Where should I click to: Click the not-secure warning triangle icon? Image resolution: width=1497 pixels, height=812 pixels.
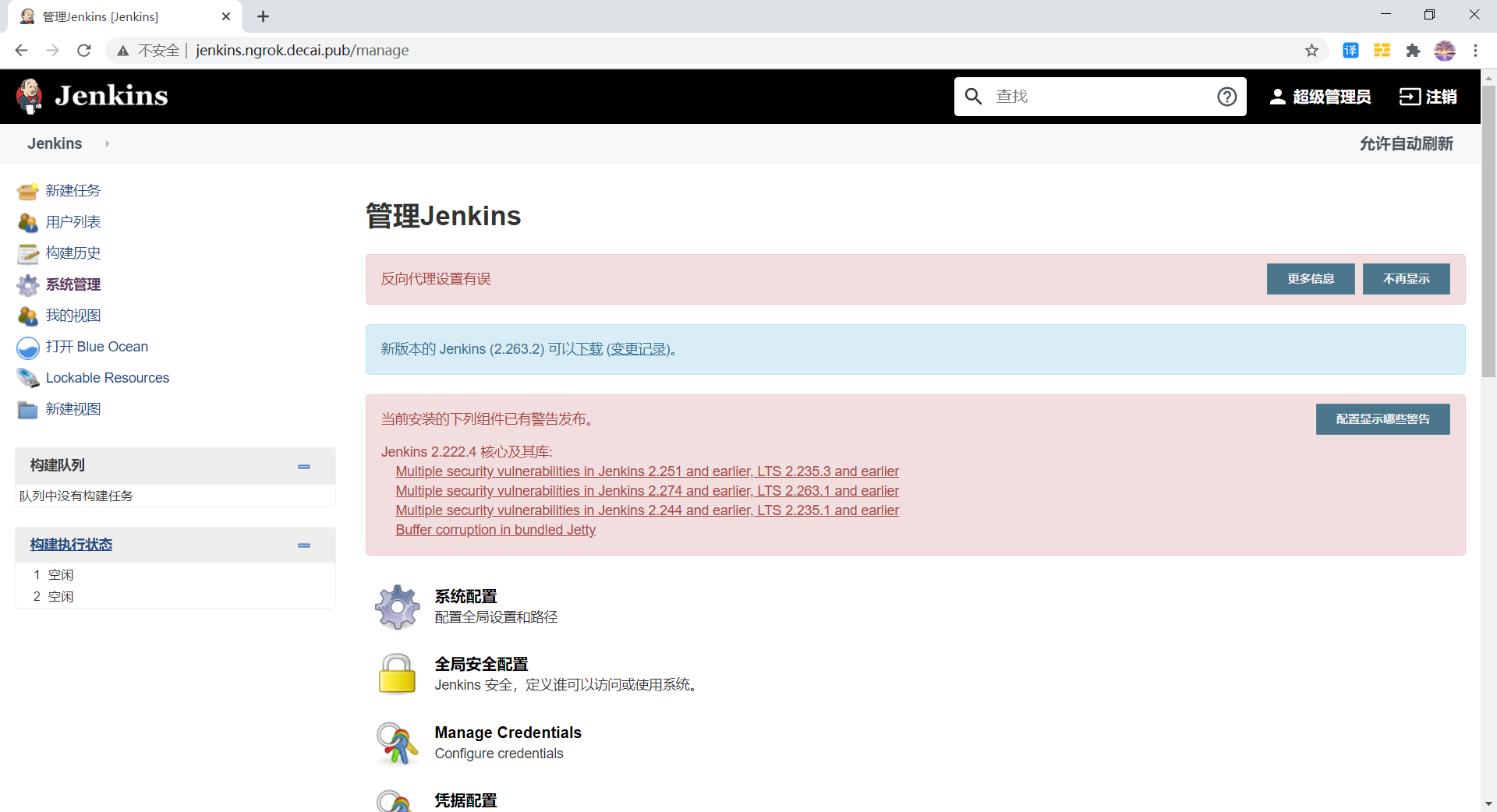pyautogui.click(x=122, y=51)
